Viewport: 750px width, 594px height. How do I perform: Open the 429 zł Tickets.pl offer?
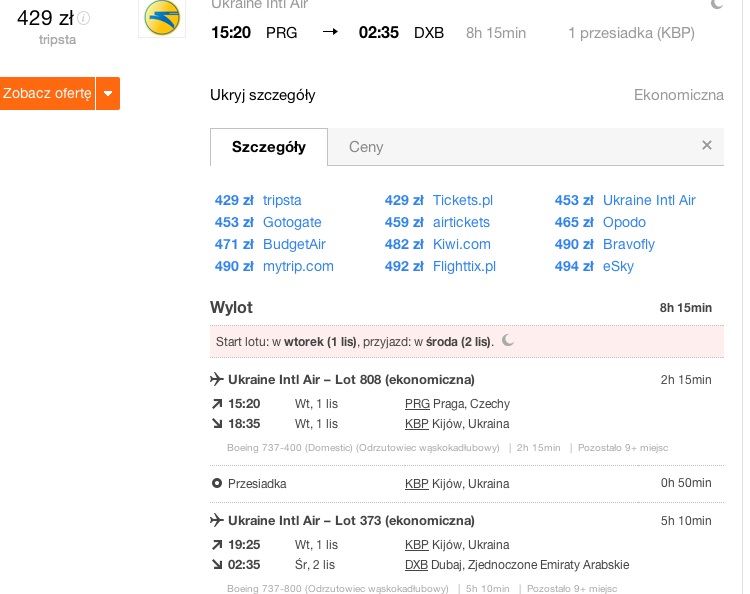pos(439,200)
